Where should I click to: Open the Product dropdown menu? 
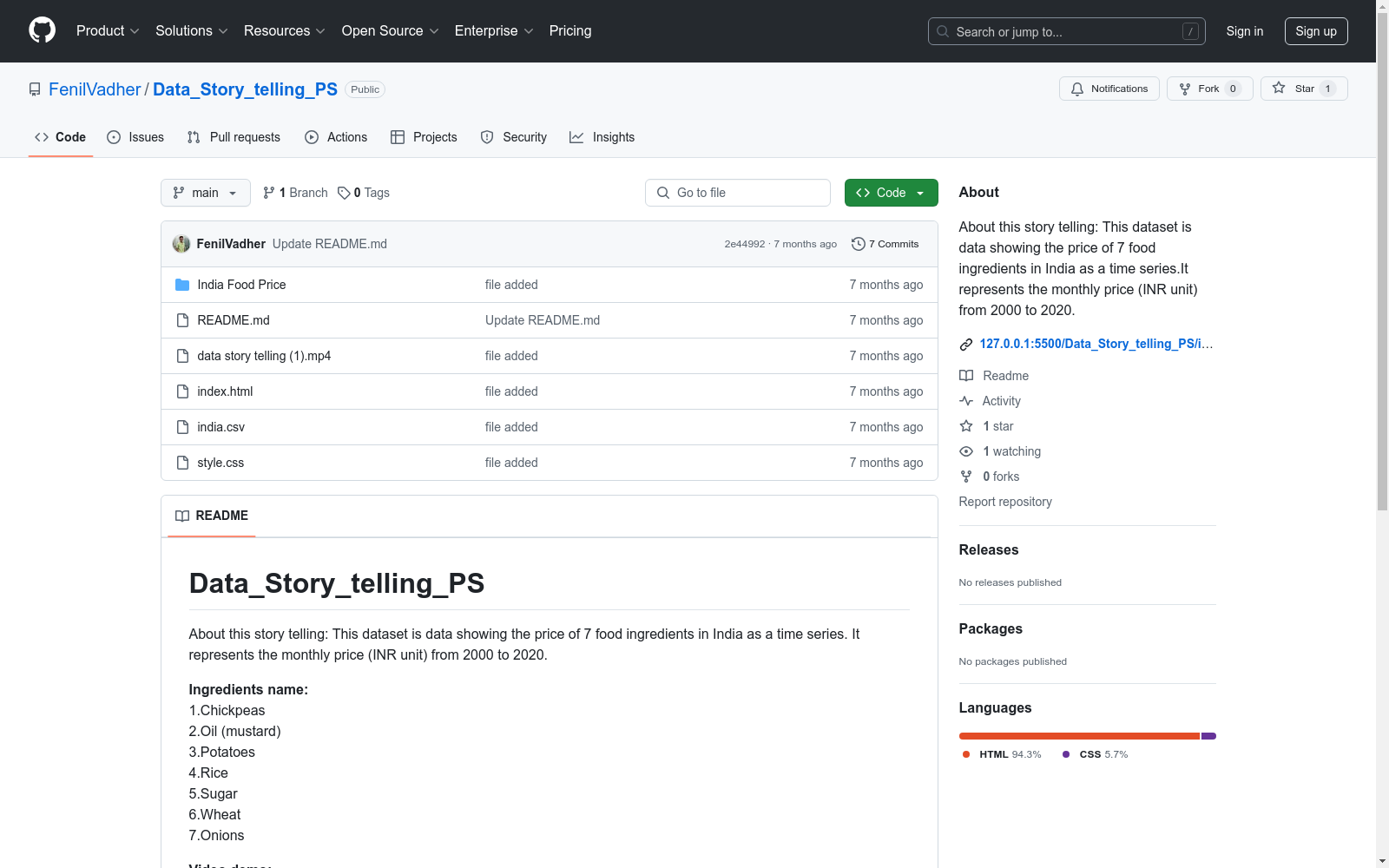point(108,31)
